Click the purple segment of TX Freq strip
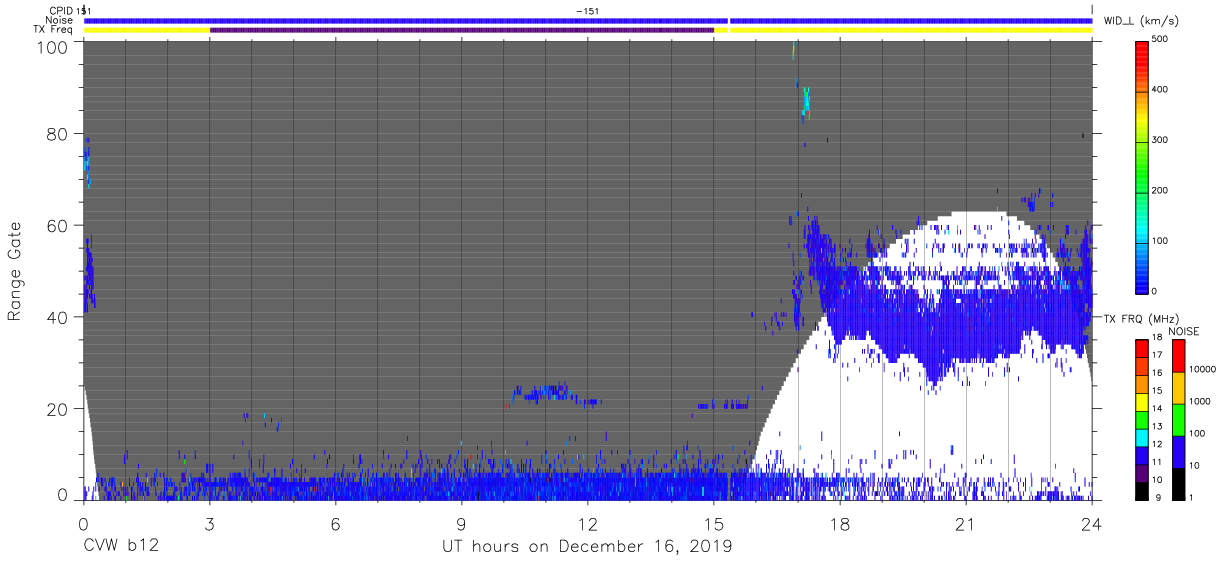Viewport: 1228px width, 567px height. click(462, 30)
